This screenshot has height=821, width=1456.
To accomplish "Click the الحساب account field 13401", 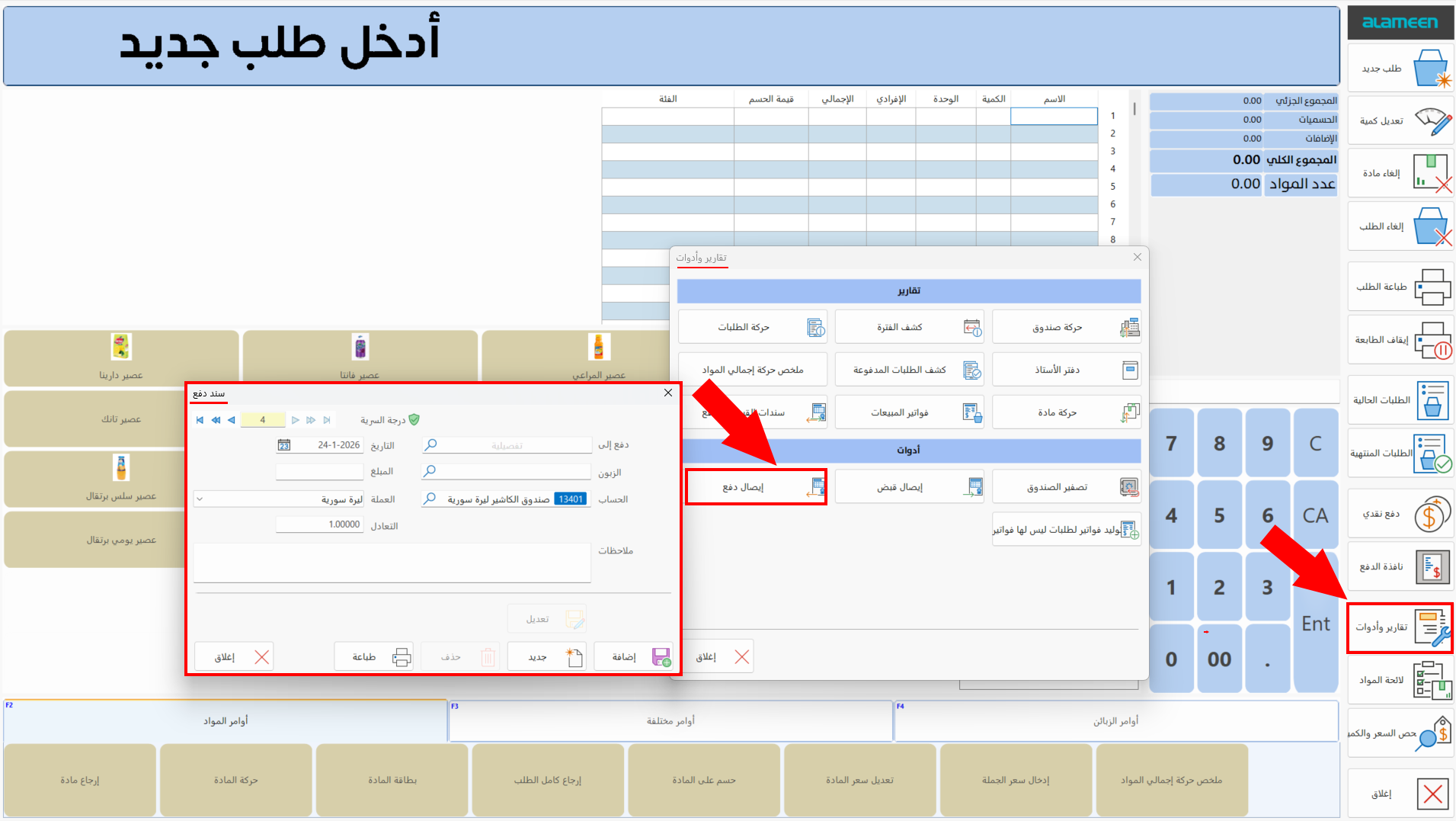I will [506, 499].
